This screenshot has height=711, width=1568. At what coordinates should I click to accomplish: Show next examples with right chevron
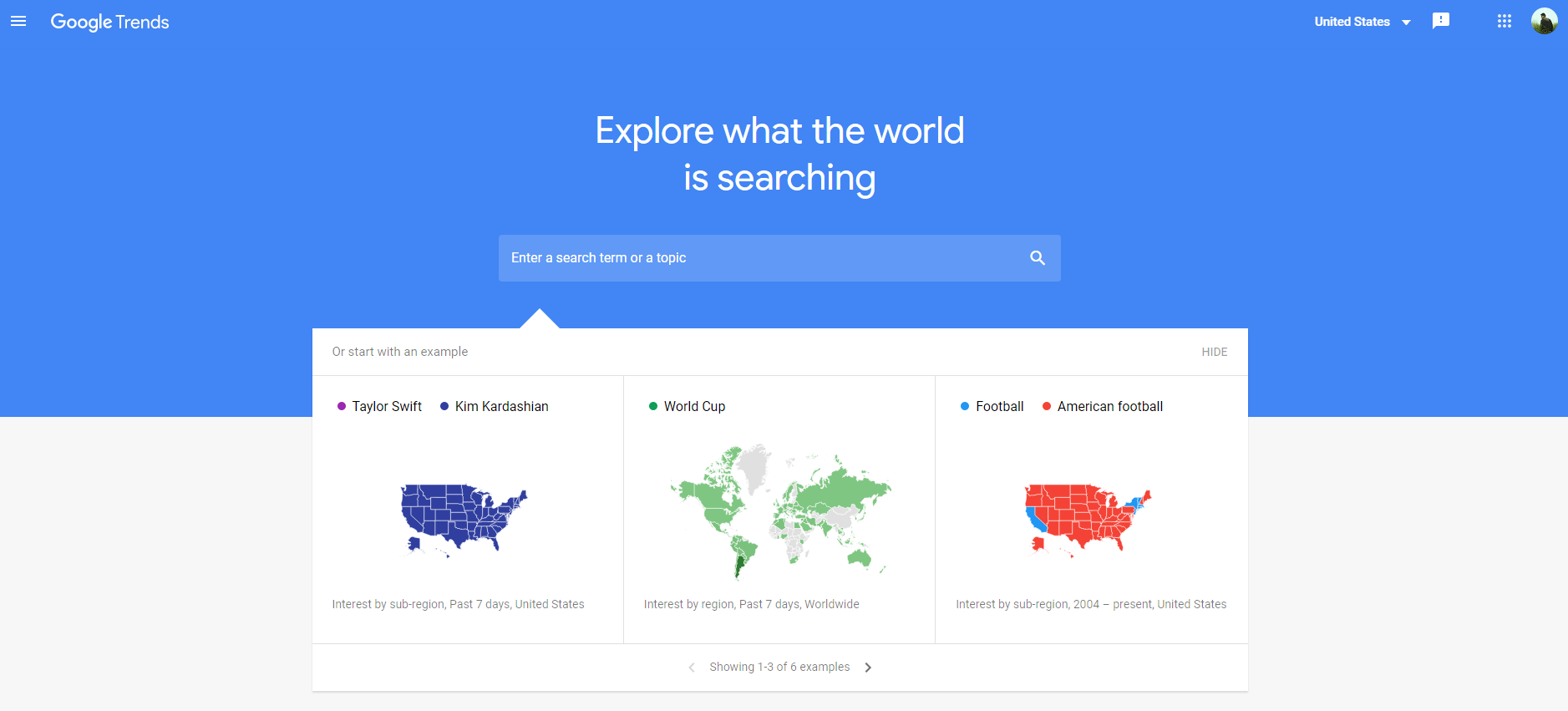point(868,668)
